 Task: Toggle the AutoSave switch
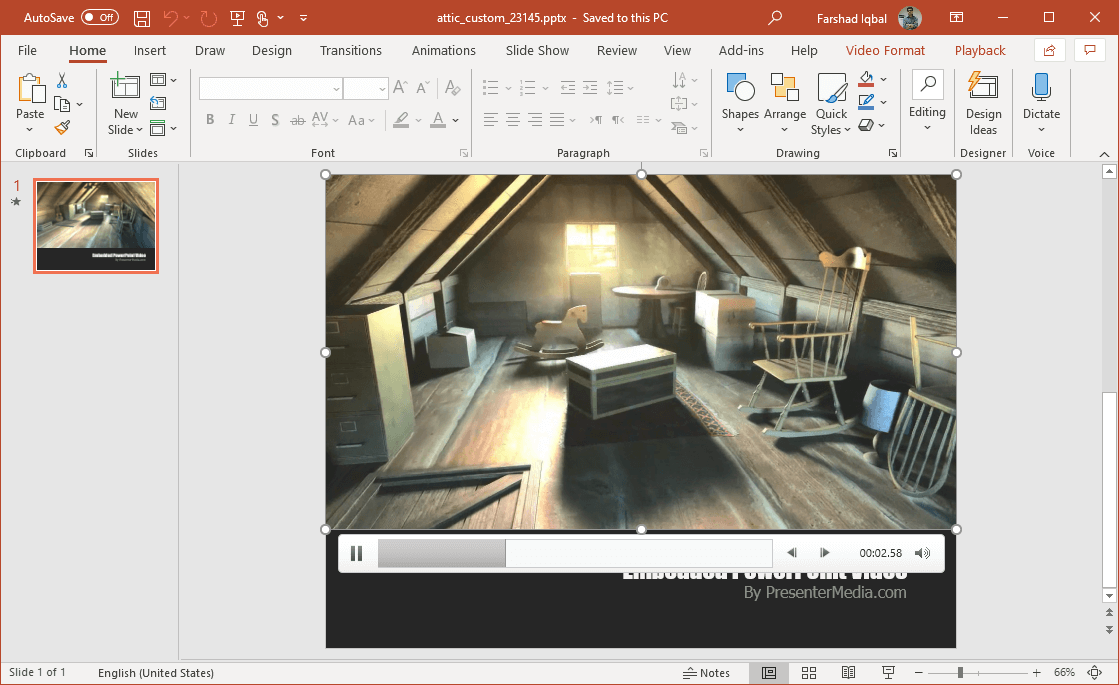[x=99, y=18]
